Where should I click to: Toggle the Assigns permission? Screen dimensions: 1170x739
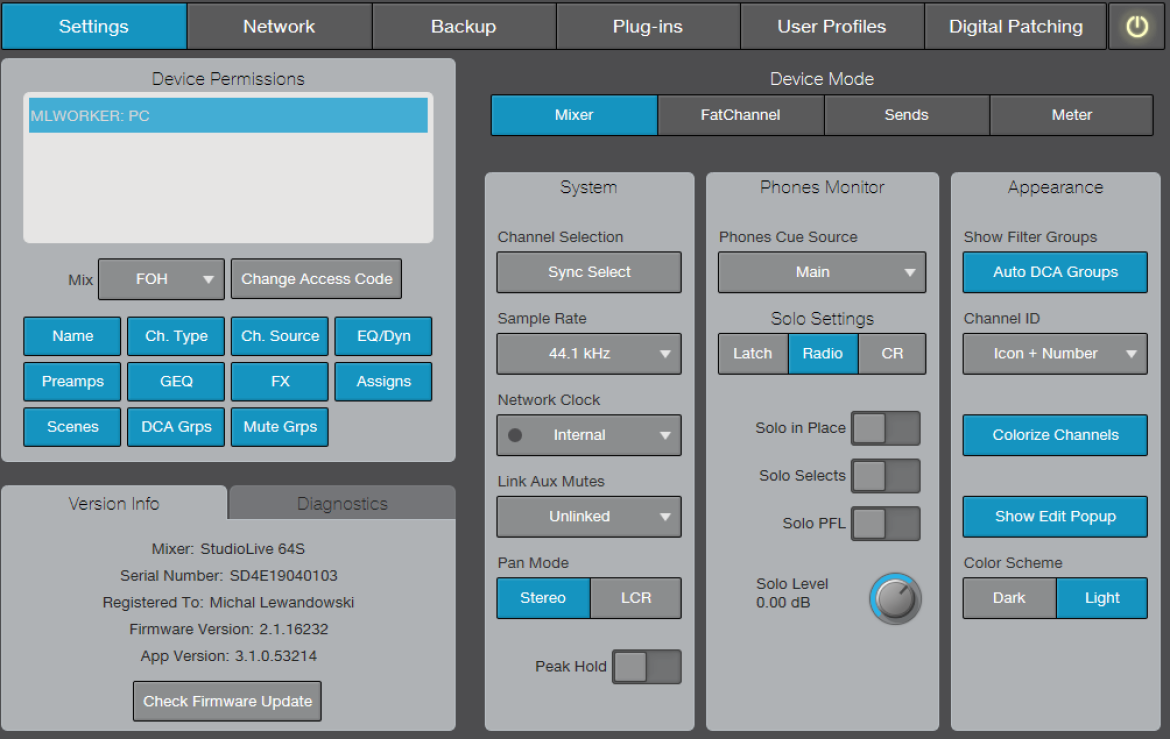click(x=384, y=381)
